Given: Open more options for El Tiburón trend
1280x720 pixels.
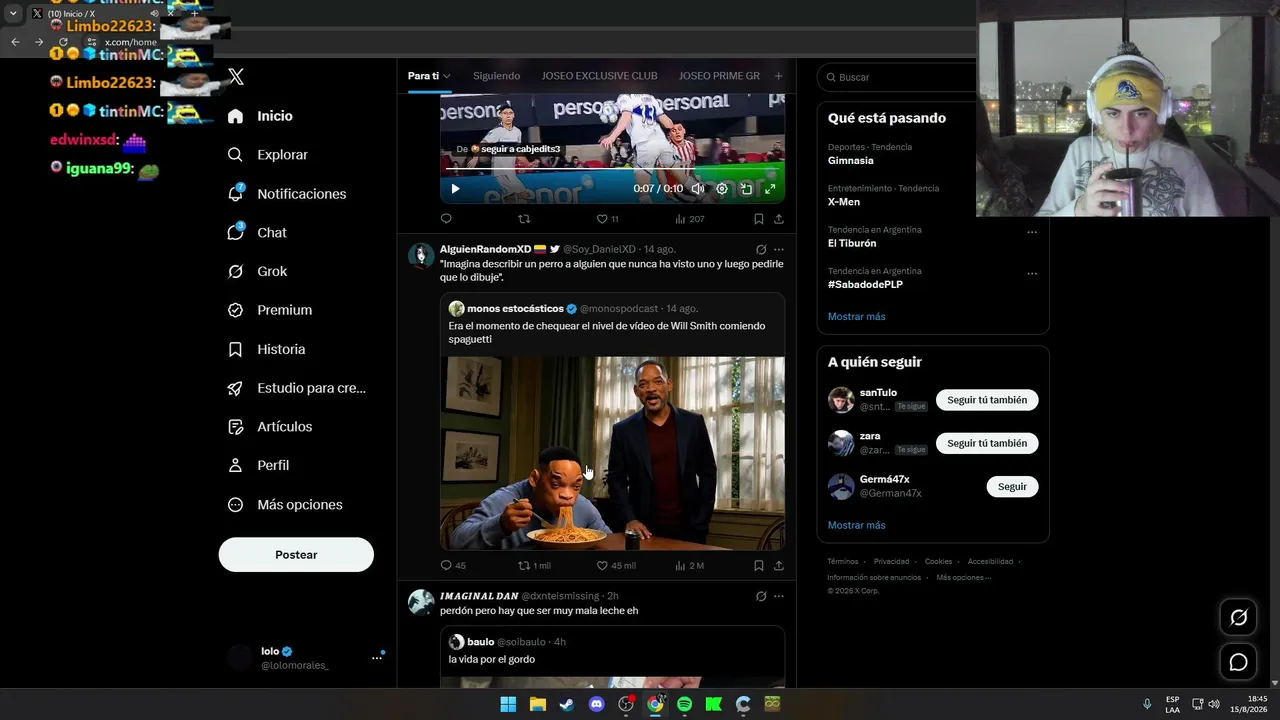Looking at the screenshot, I should click(x=1032, y=232).
